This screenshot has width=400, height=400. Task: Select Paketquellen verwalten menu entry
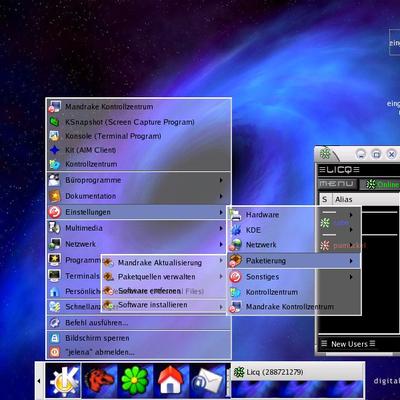pyautogui.click(x=163, y=277)
